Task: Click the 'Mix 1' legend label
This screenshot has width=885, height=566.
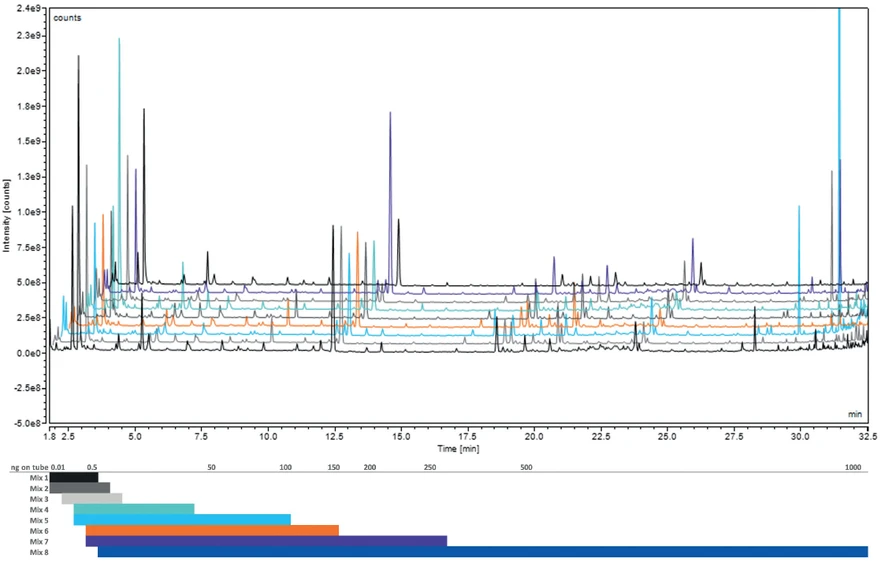Action: 39,478
